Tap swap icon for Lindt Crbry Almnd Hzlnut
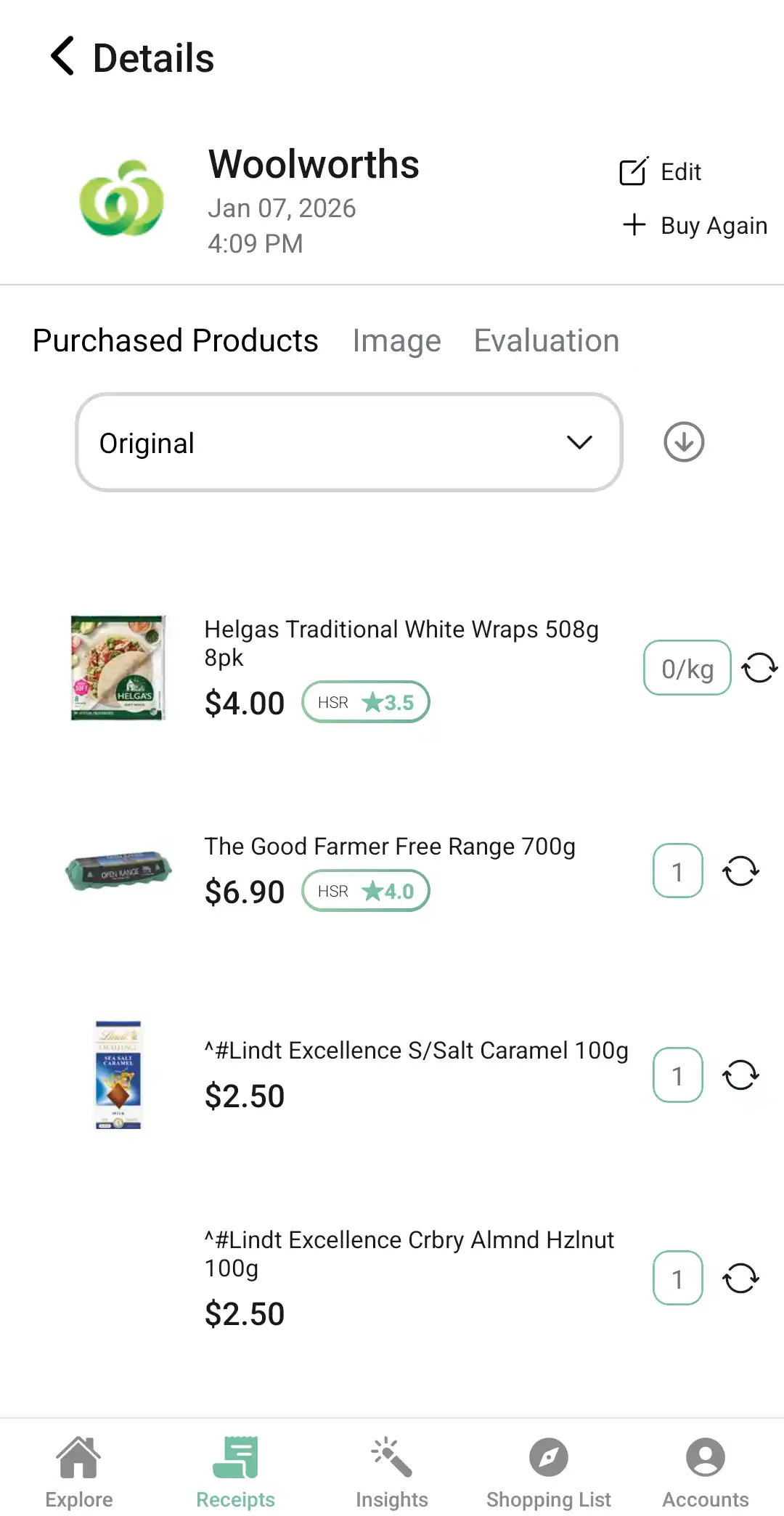Screen dimensions: 784x1516 point(740,1278)
